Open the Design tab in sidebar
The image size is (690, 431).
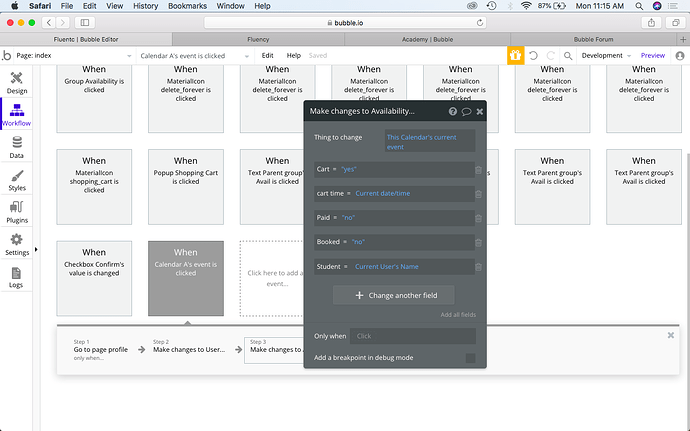17,83
